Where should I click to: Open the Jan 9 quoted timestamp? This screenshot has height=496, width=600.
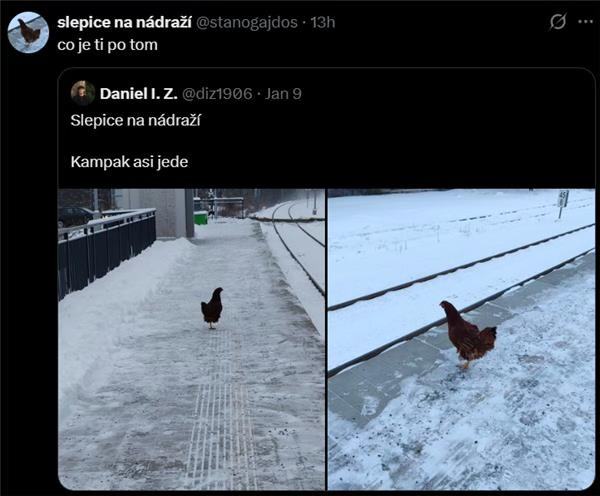pos(283,94)
